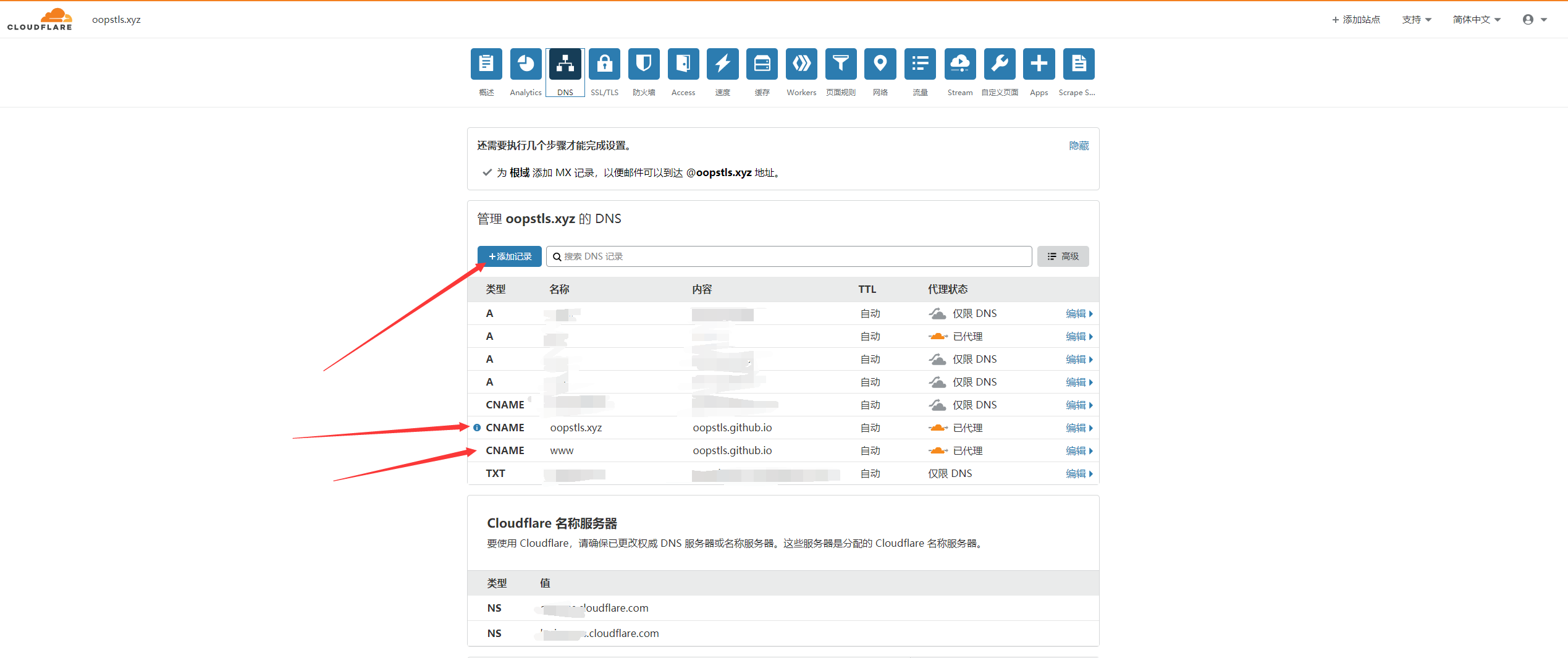
Task: Toggle the proxy cloud for CNAME oopstls.xyz
Action: click(938, 428)
